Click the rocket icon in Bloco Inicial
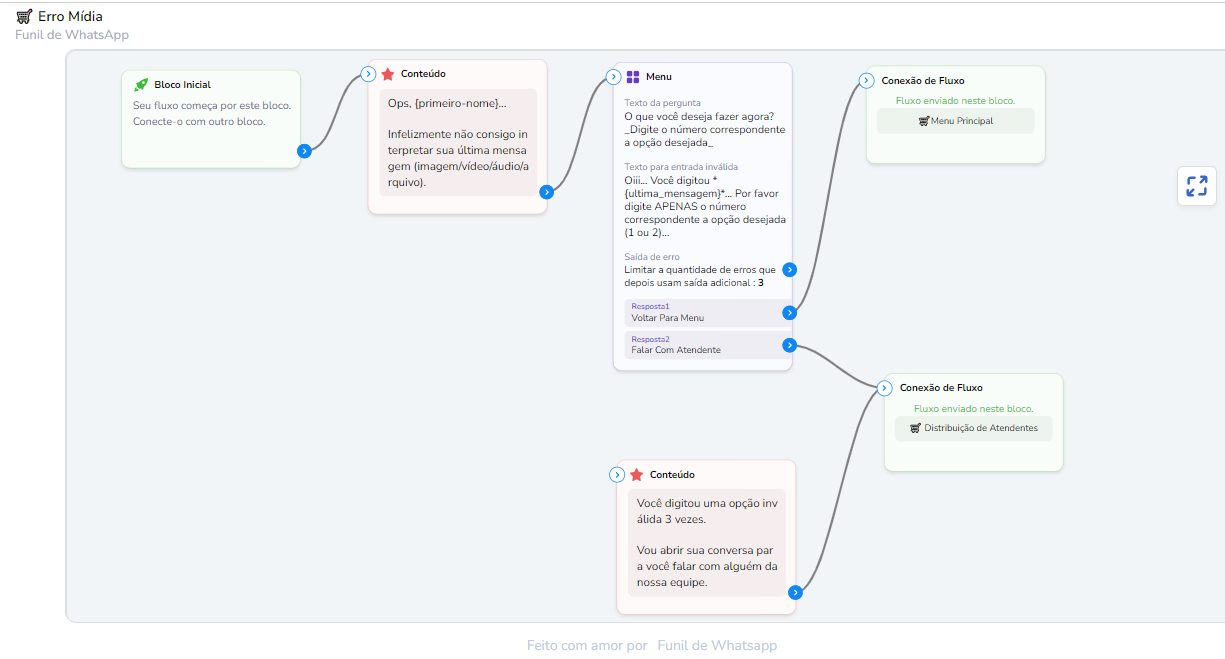The image size is (1225, 659). pyautogui.click(x=141, y=85)
